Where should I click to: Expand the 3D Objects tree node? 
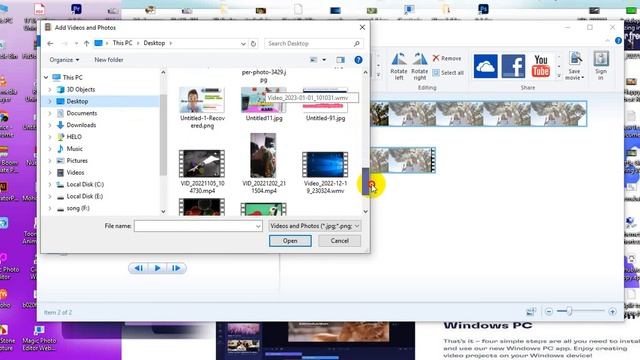pyautogui.click(x=50, y=89)
